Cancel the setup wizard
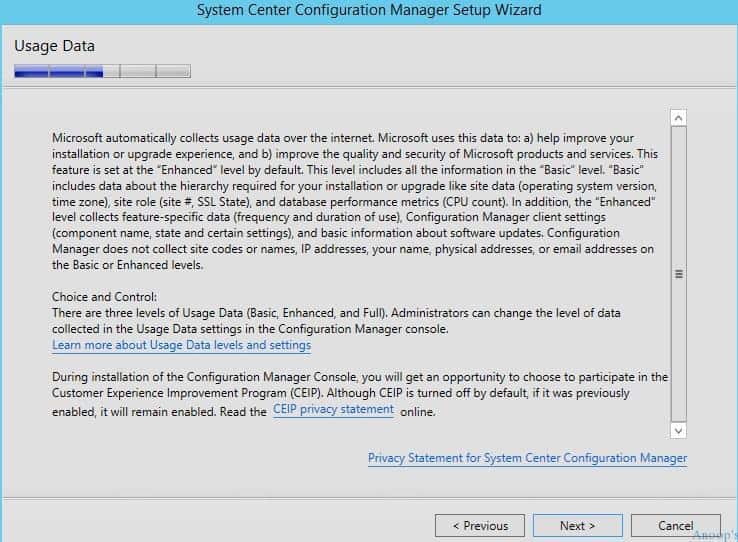The width and height of the screenshot is (738, 542). coord(675,526)
